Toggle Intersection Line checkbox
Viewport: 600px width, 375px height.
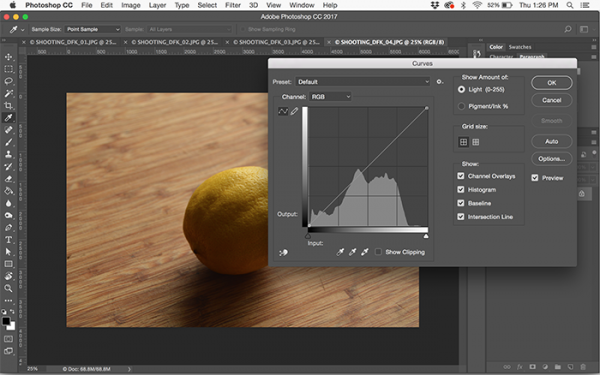461,217
